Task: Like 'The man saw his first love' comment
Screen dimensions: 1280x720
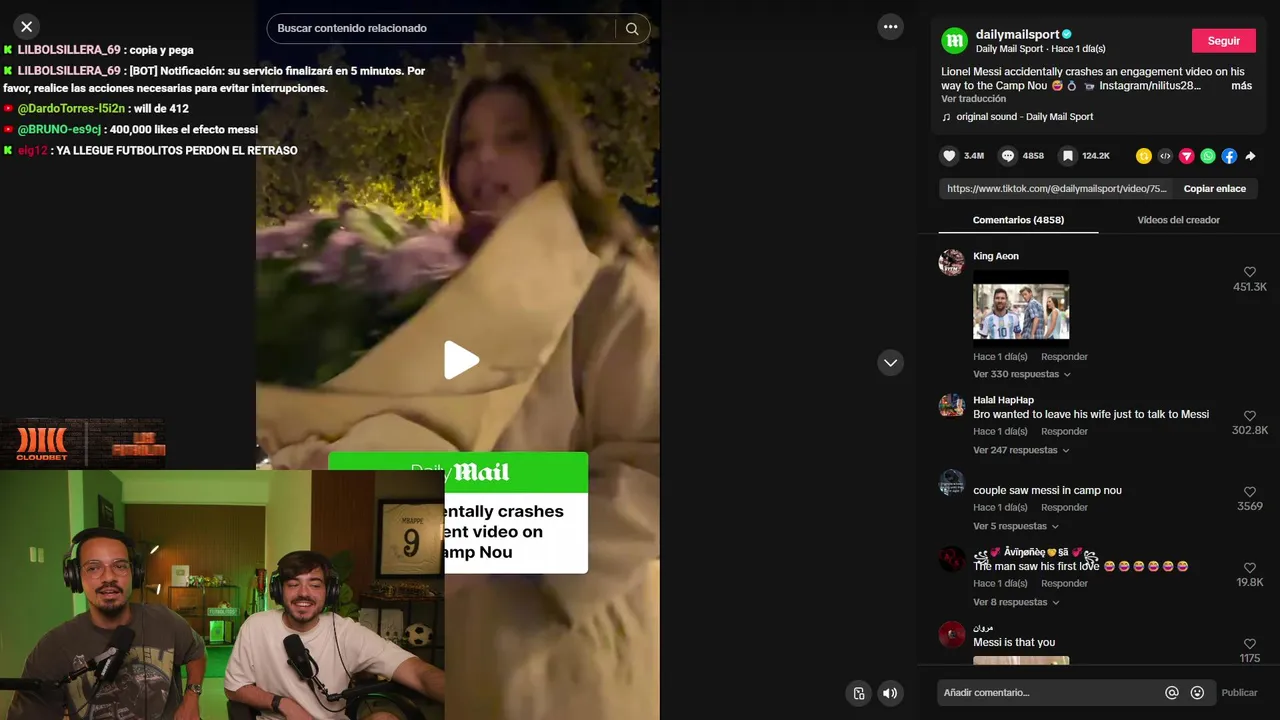Action: [1250, 568]
